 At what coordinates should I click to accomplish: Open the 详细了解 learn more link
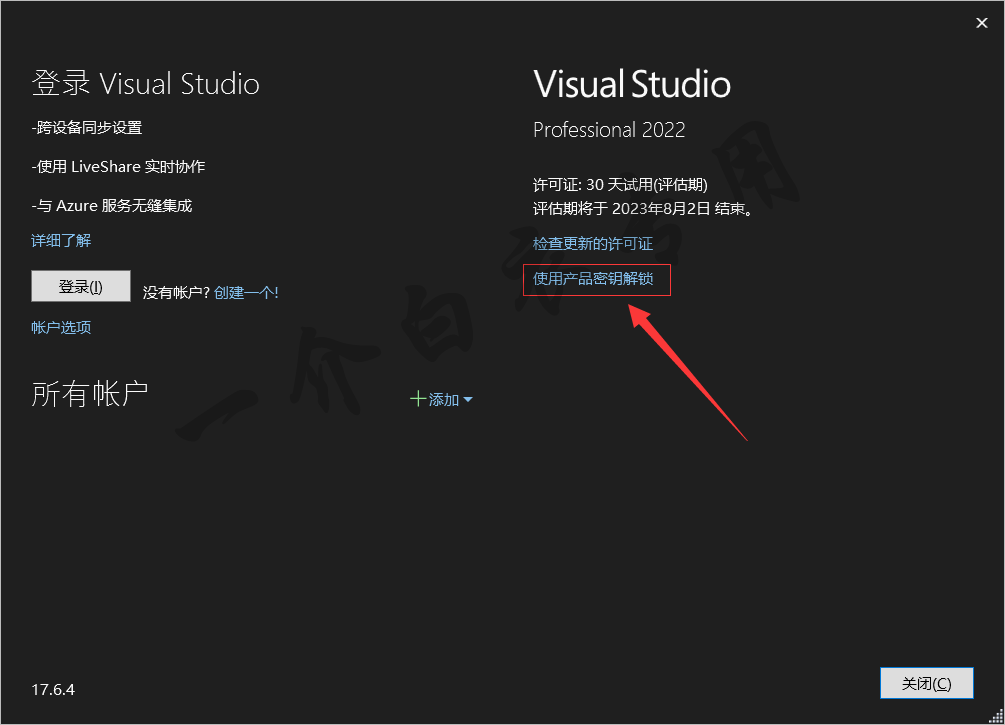tap(61, 240)
